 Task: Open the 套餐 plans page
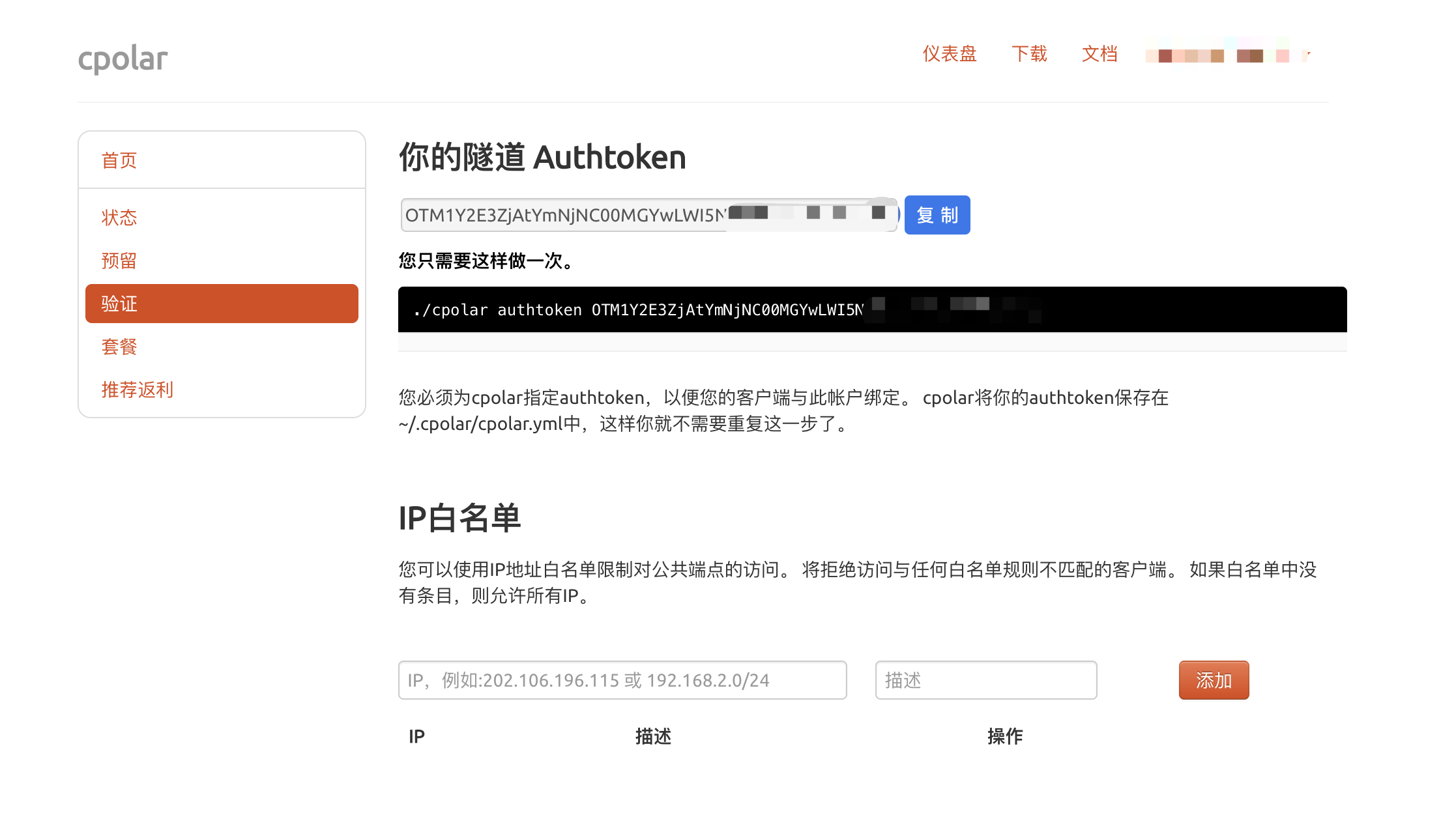pyautogui.click(x=119, y=347)
